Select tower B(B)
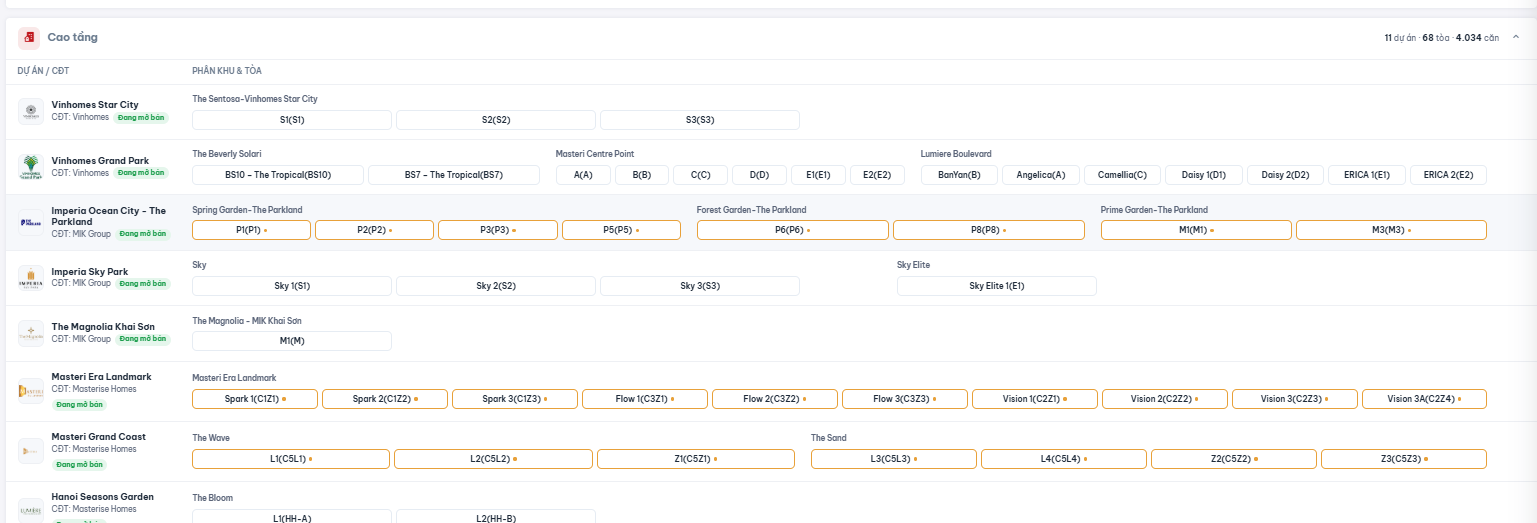The image size is (1537, 523). point(642,175)
